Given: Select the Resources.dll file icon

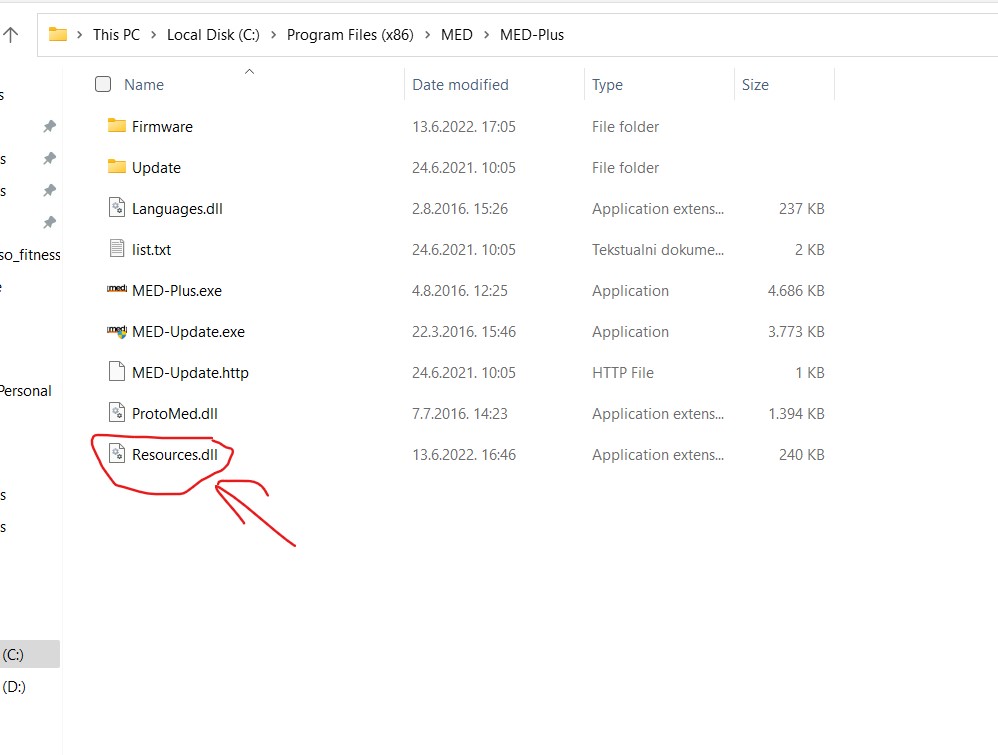Looking at the screenshot, I should click(x=117, y=454).
